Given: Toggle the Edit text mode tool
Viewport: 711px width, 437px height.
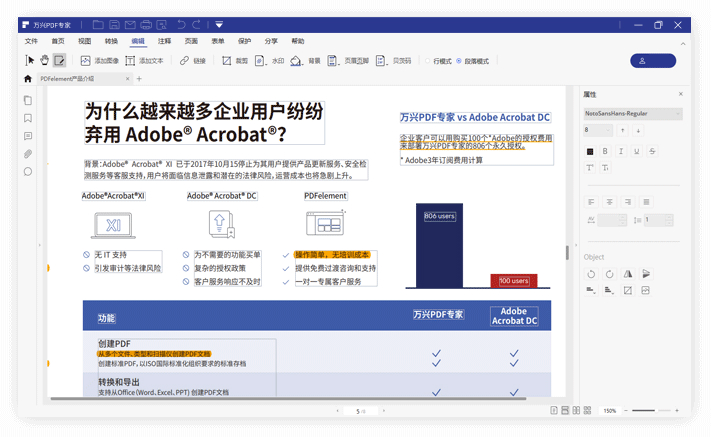Looking at the screenshot, I should click(x=59, y=60).
